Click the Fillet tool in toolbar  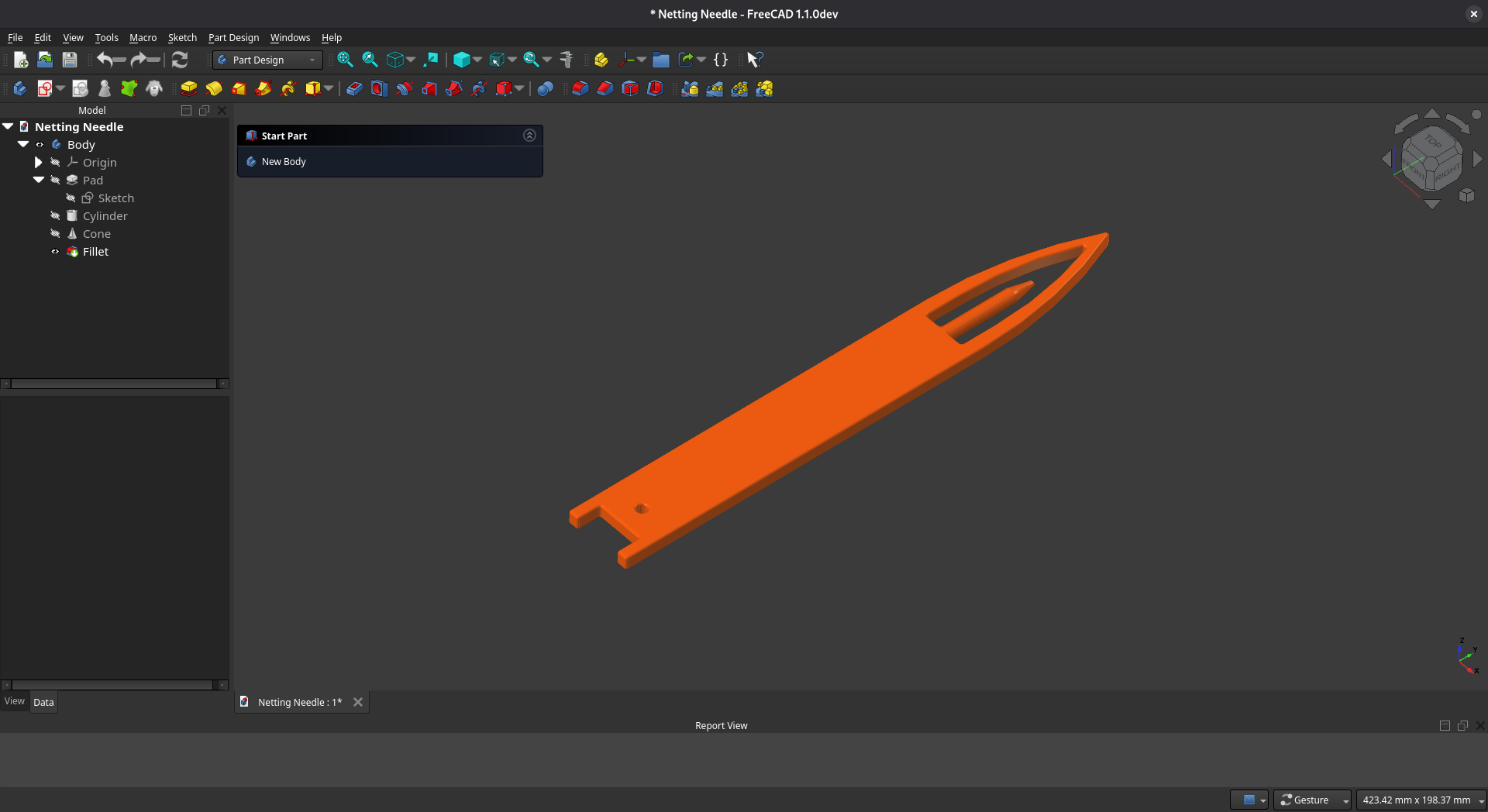(580, 89)
